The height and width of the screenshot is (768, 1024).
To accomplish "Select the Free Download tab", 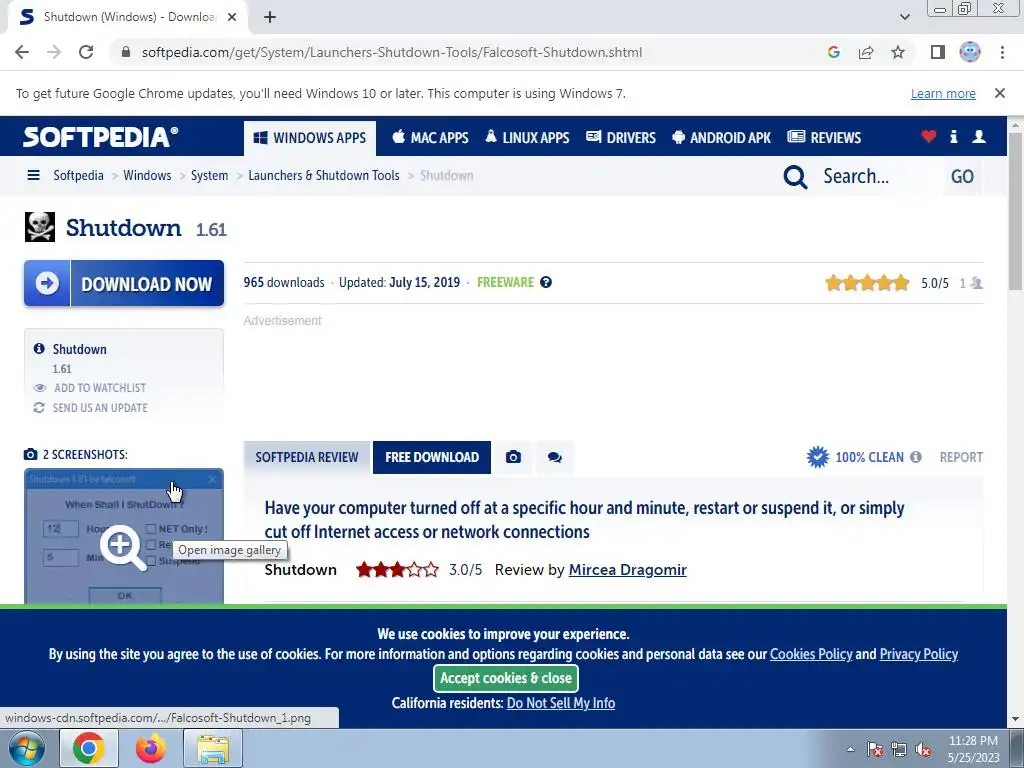I will click(x=432, y=457).
